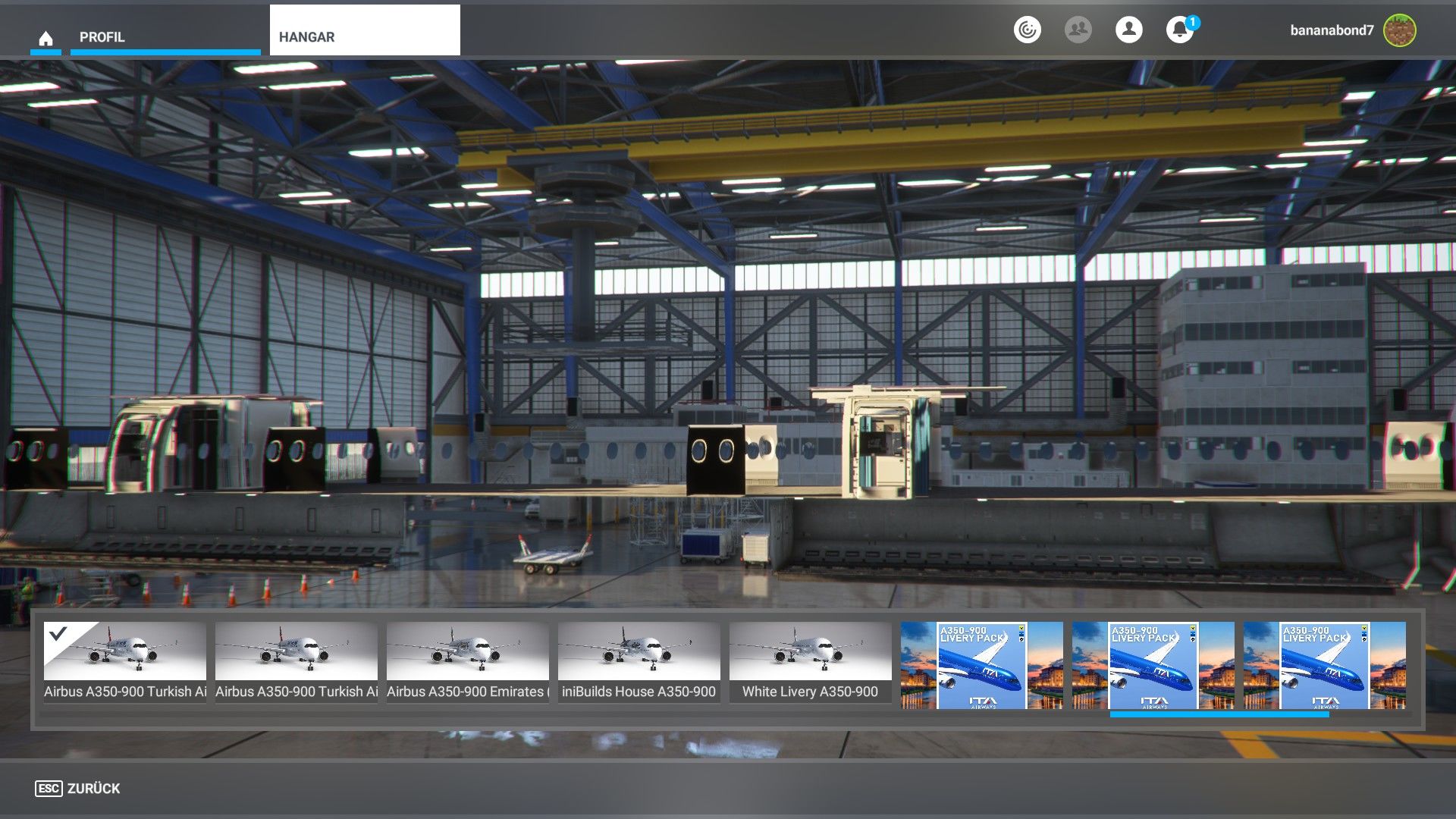The image size is (1456, 819).
Task: Click the blue livery list scrollbar
Action: click(1219, 714)
